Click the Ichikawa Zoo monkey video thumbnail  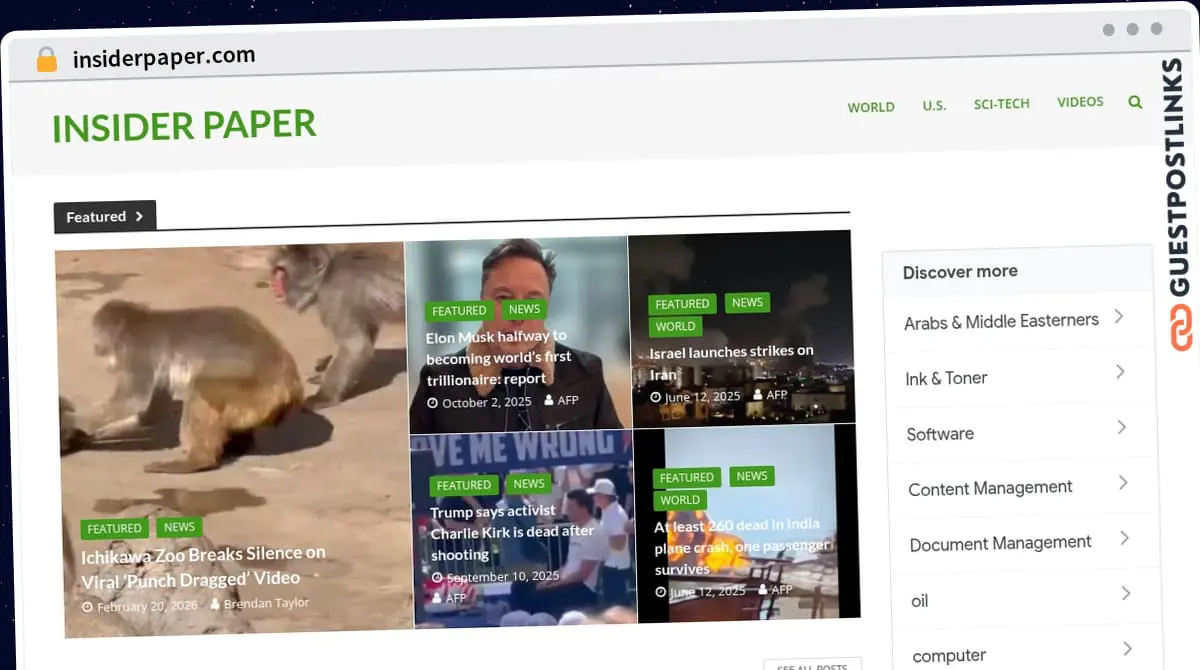(229, 420)
